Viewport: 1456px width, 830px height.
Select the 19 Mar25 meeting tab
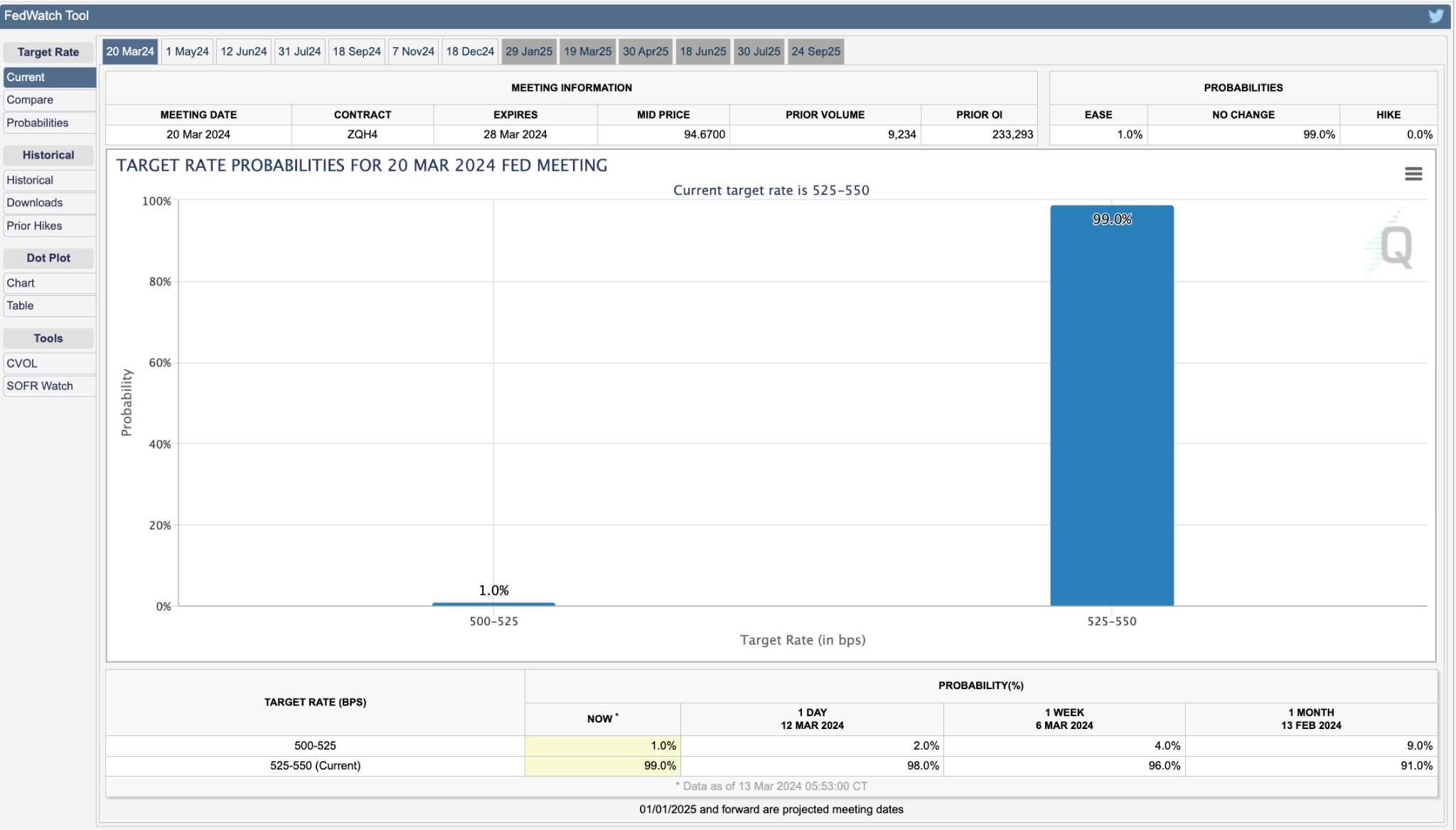[587, 51]
